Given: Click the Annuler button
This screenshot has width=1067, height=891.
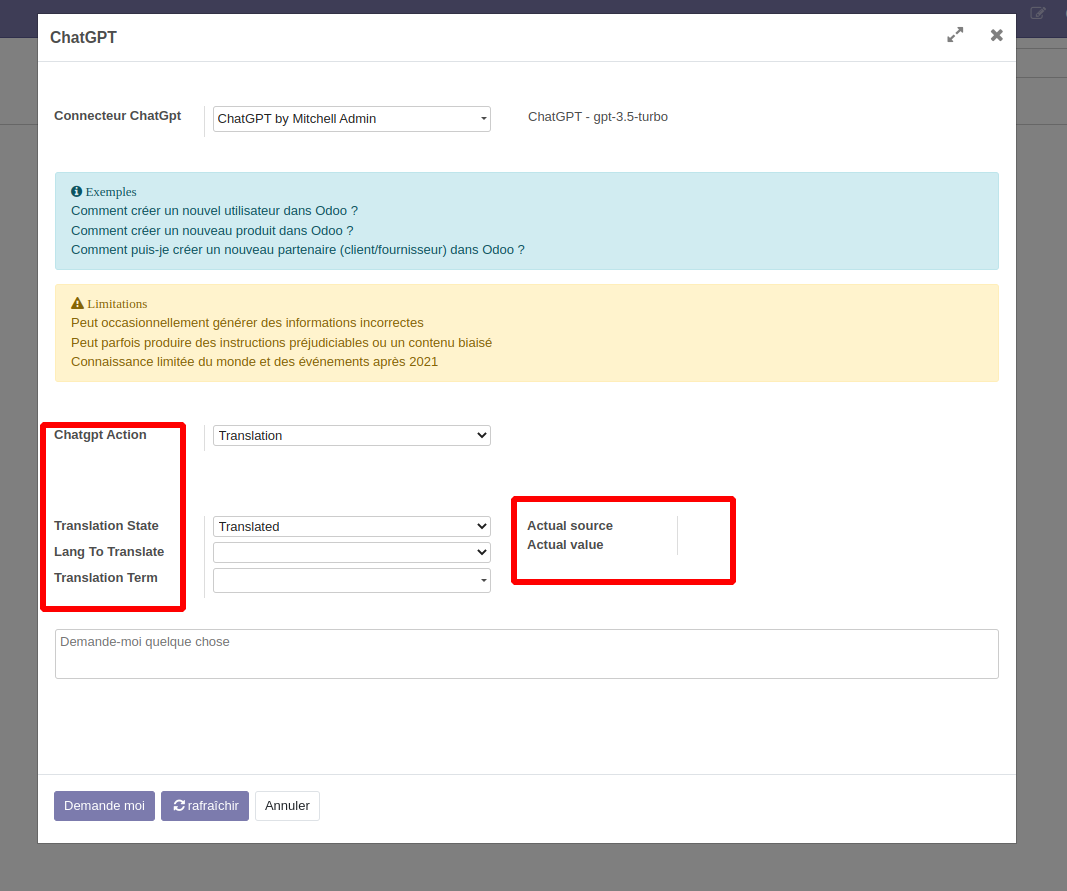Looking at the screenshot, I should click(x=287, y=806).
